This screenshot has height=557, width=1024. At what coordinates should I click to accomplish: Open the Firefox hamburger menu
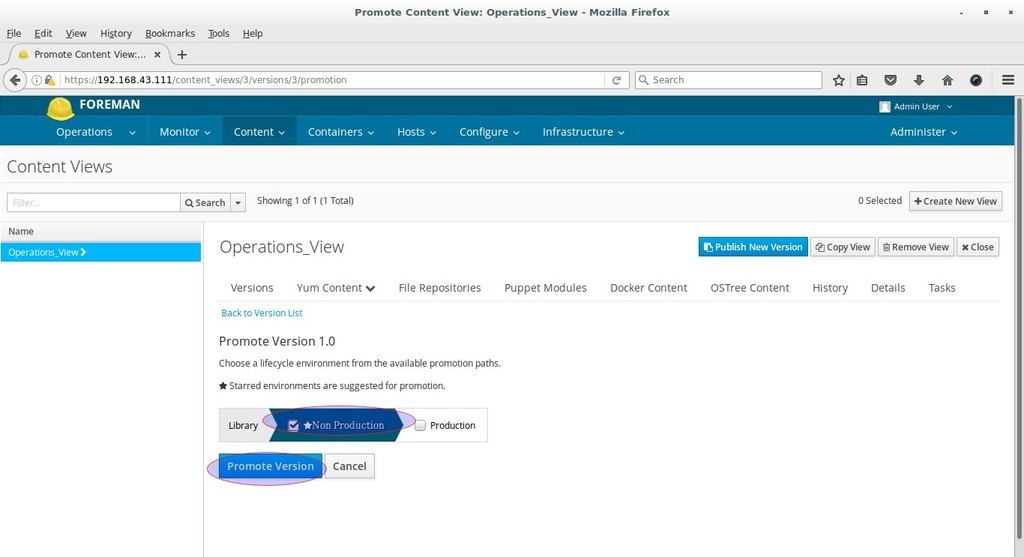pos(1008,80)
